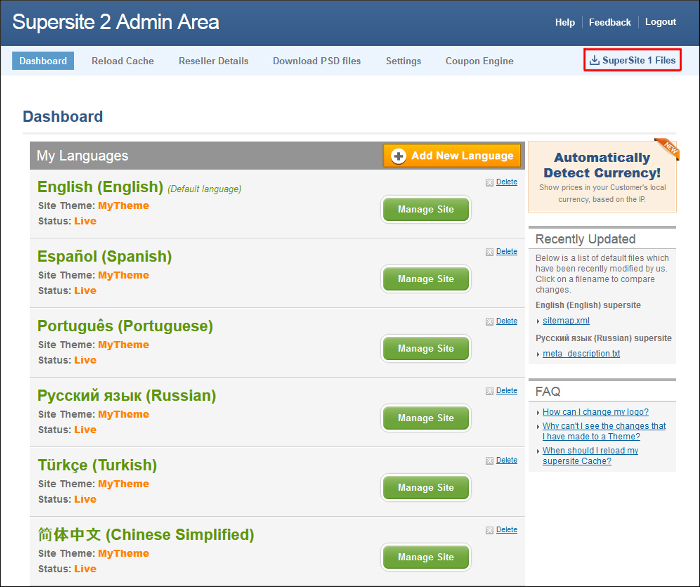Open the Reload Cache tab
The width and height of the screenshot is (700, 587).
click(122, 61)
